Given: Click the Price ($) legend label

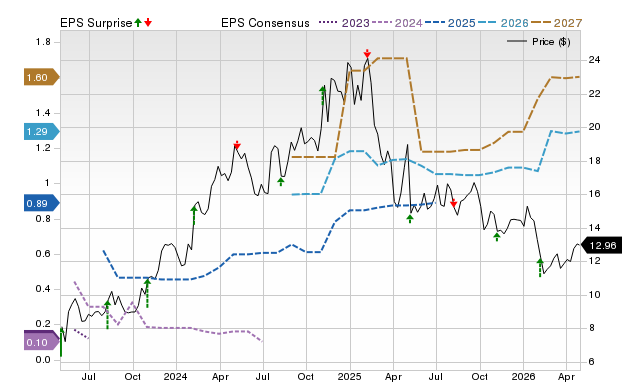Looking at the screenshot, I should click(551, 42).
